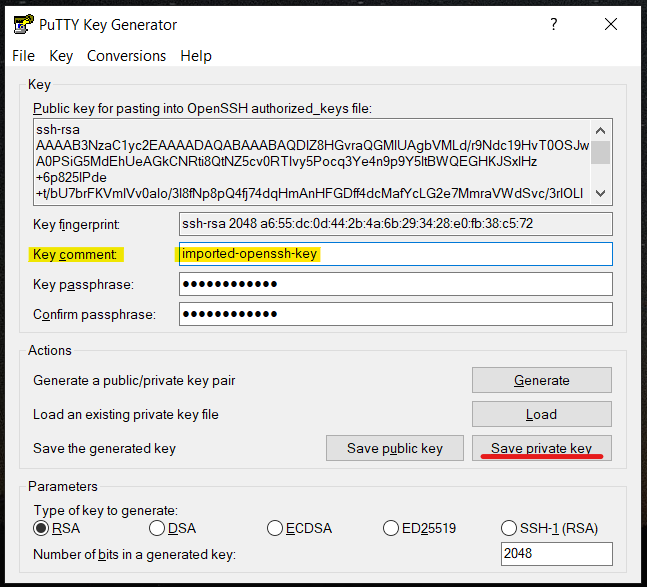Viewport: 647px width, 587px height.
Task: Open the Help menu
Action: pyautogui.click(x=196, y=56)
